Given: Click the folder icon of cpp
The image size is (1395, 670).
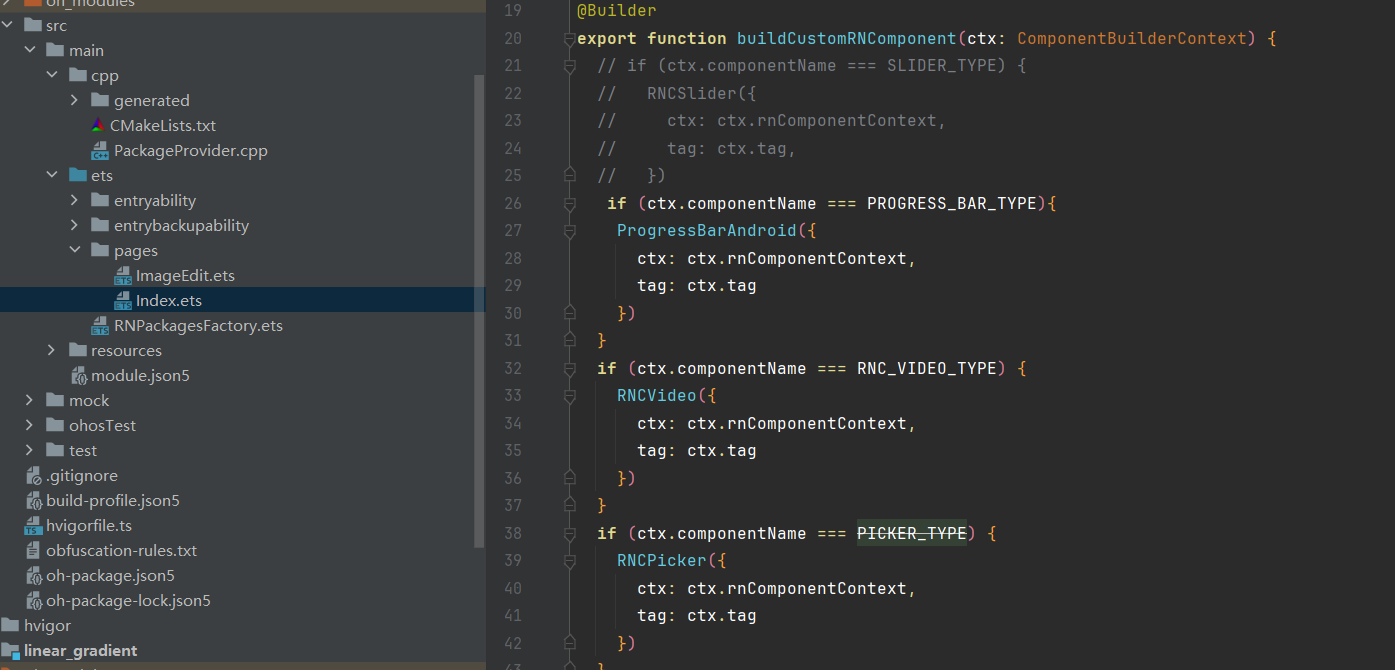Looking at the screenshot, I should coord(77,76).
